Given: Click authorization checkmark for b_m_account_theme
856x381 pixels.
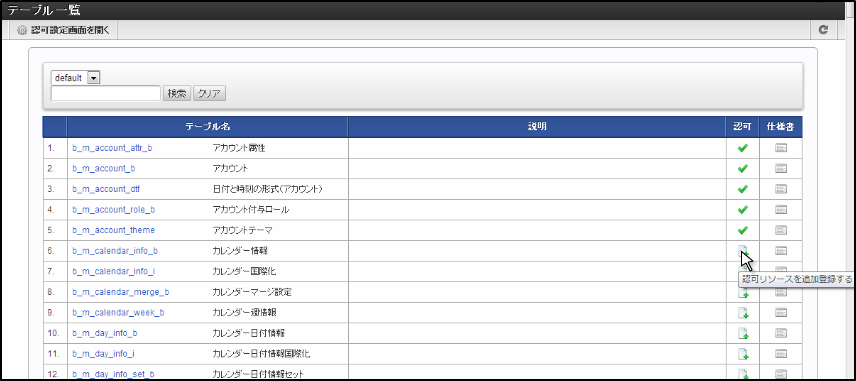Looking at the screenshot, I should 742,230.
